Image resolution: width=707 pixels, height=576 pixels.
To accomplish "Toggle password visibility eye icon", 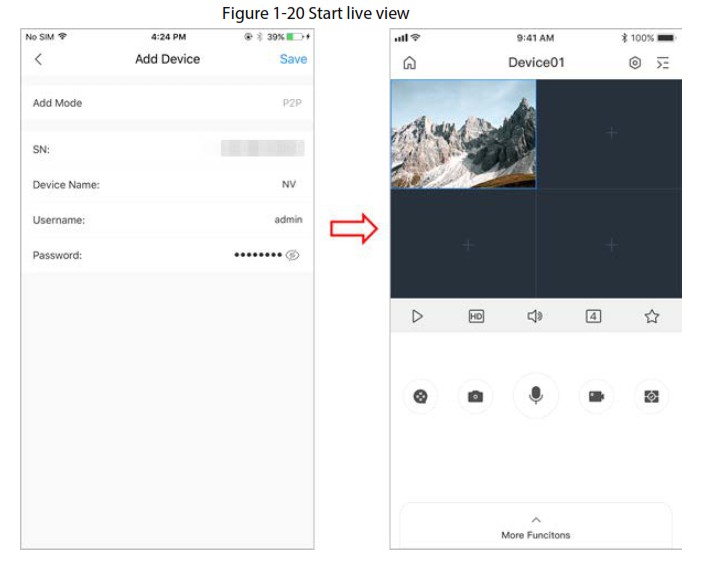I will (292, 255).
